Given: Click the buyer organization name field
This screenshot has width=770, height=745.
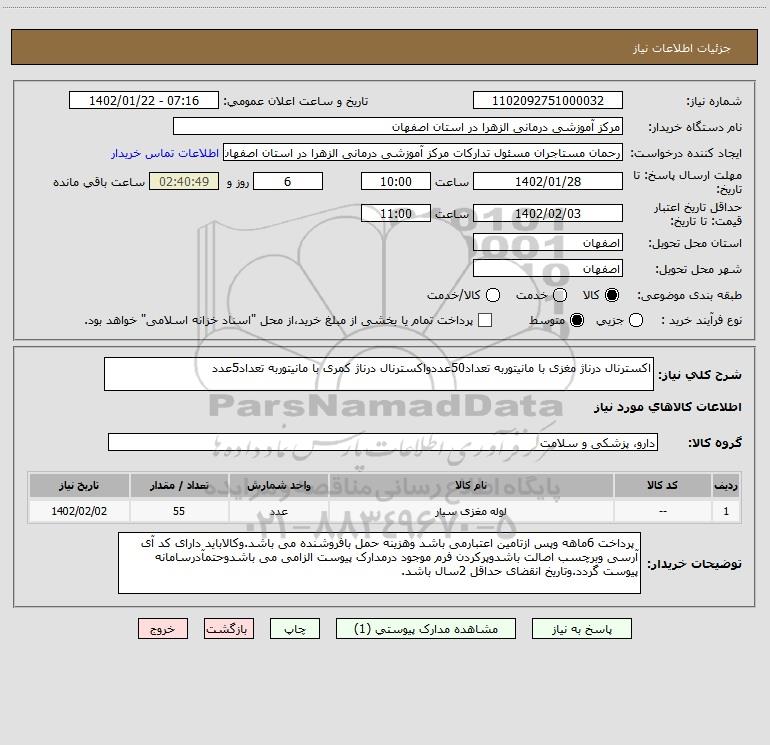Looking at the screenshot, I should (398, 127).
